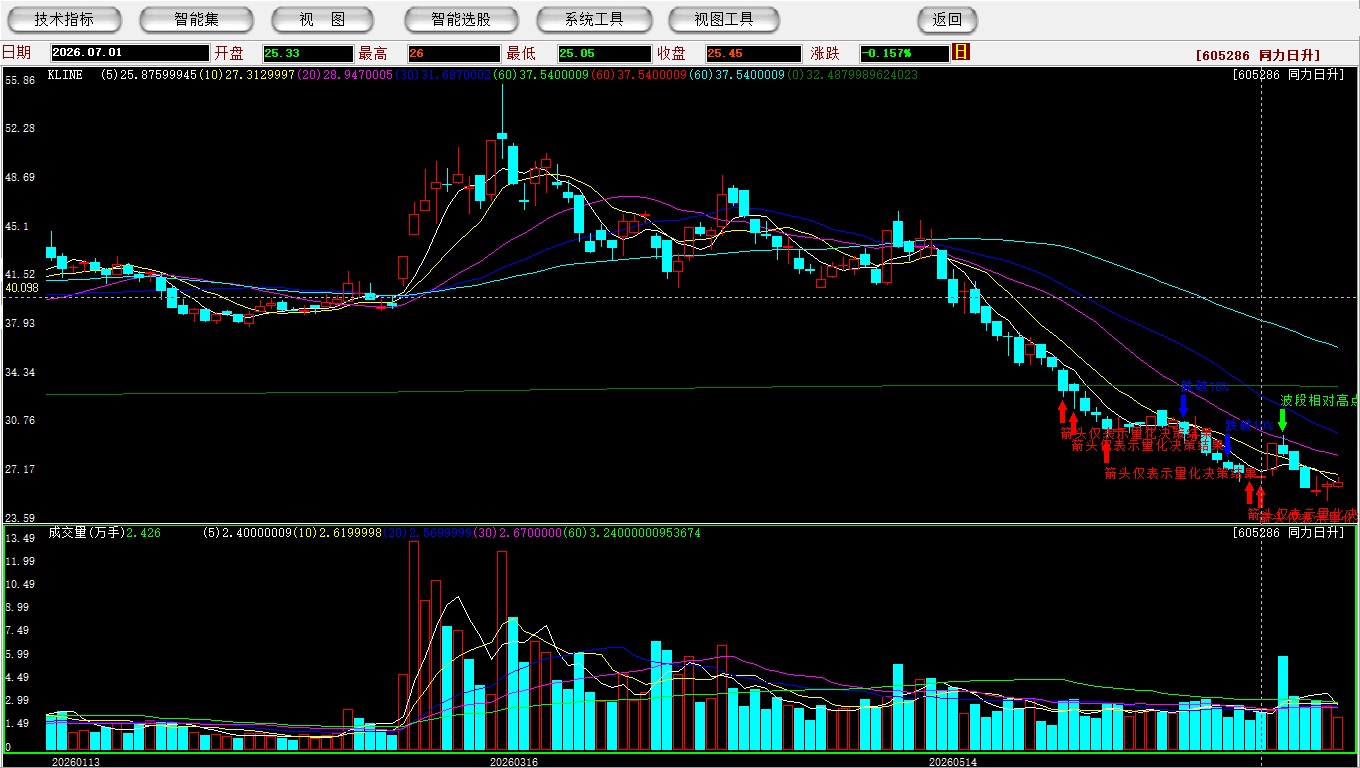Click the red header text [605286 同力日升]

click(x=1257, y=56)
